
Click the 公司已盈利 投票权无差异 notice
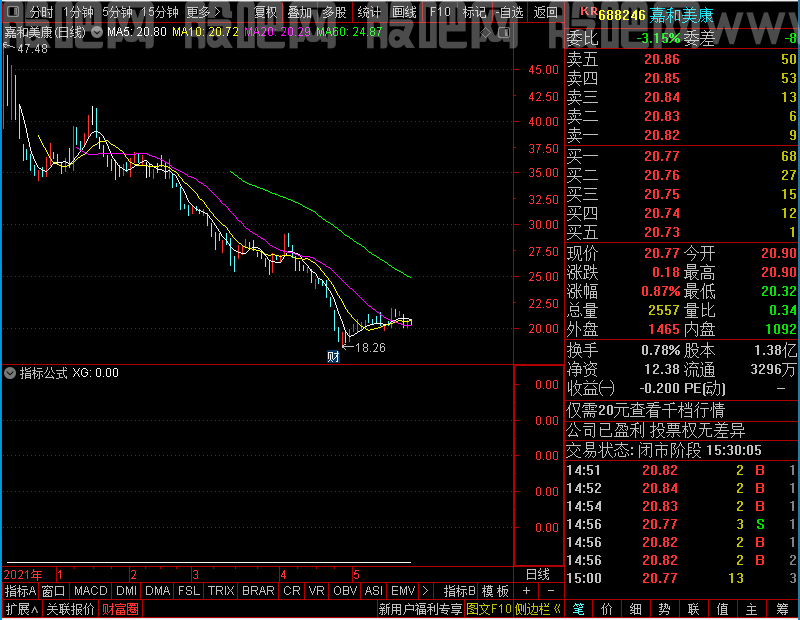[656, 431]
